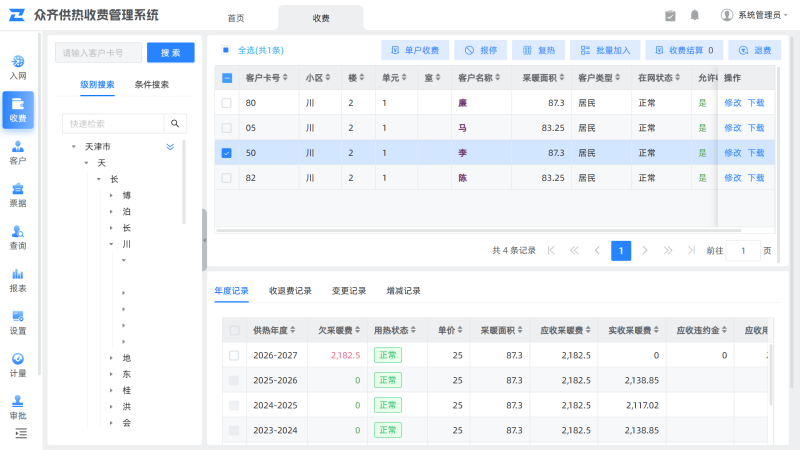Click the 报停 button

click(x=481, y=50)
